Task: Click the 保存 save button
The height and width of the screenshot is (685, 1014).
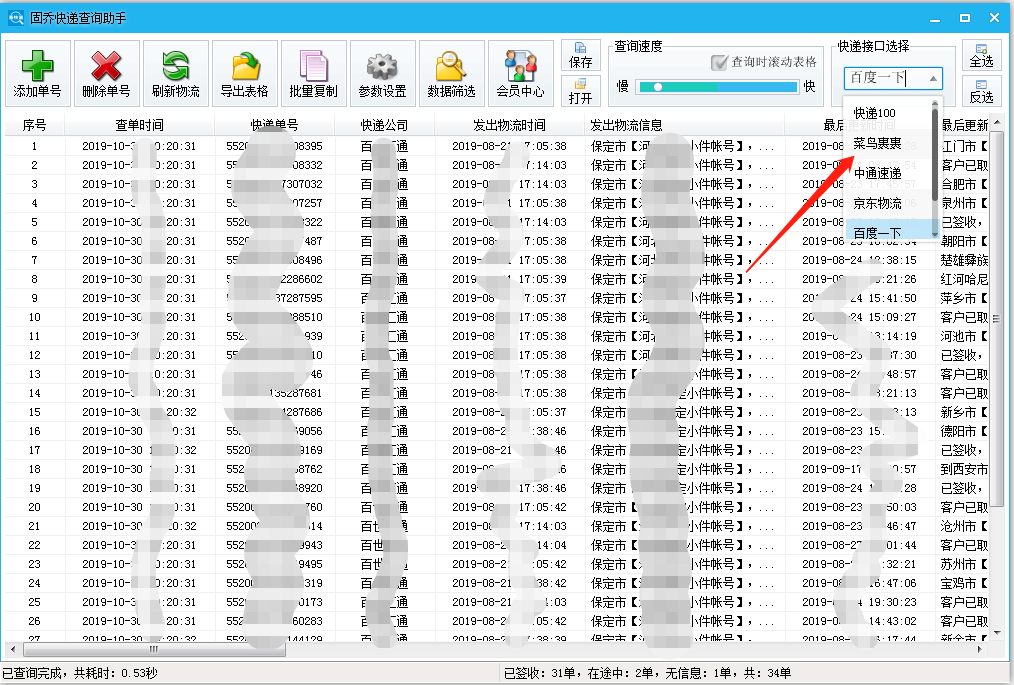Action: click(x=580, y=56)
